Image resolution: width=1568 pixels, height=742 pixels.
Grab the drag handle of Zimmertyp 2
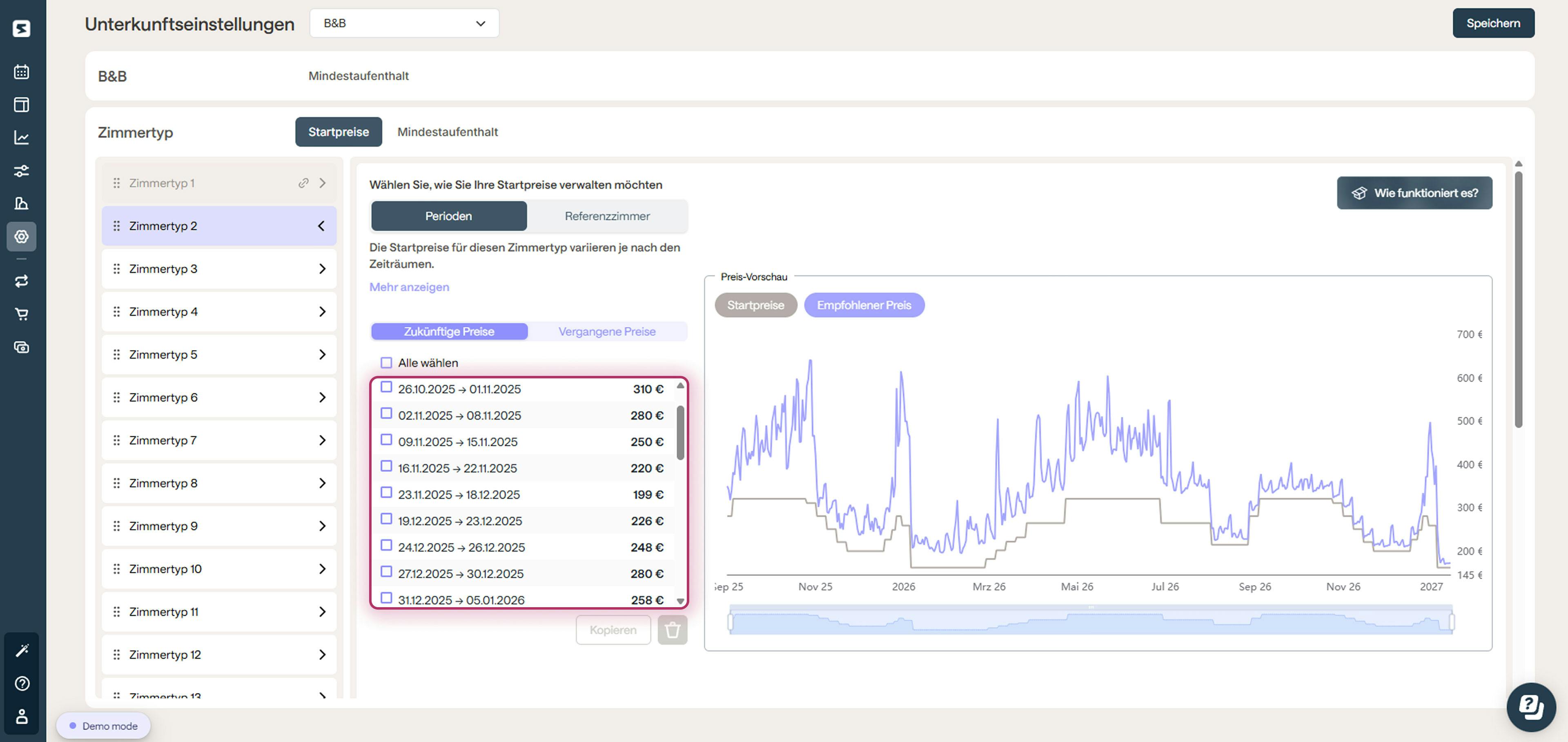[x=116, y=226]
